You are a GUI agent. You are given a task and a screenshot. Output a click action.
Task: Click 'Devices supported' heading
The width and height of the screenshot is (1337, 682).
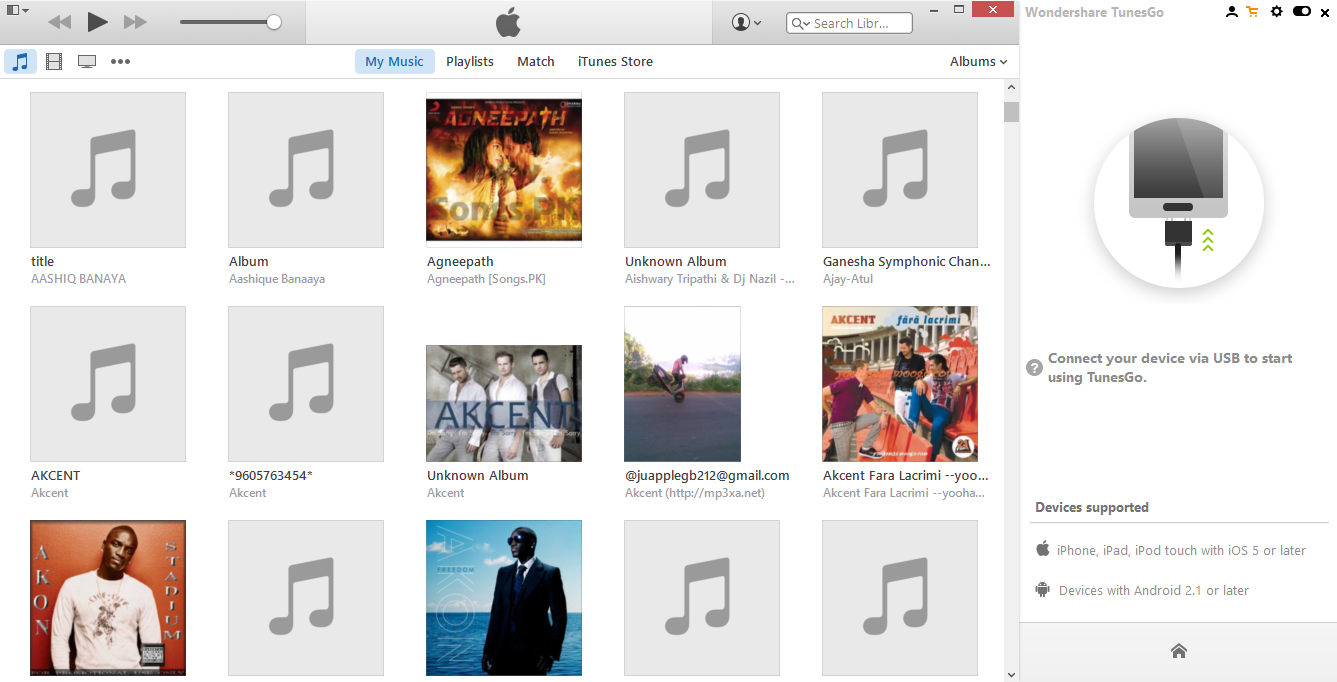(x=1092, y=507)
